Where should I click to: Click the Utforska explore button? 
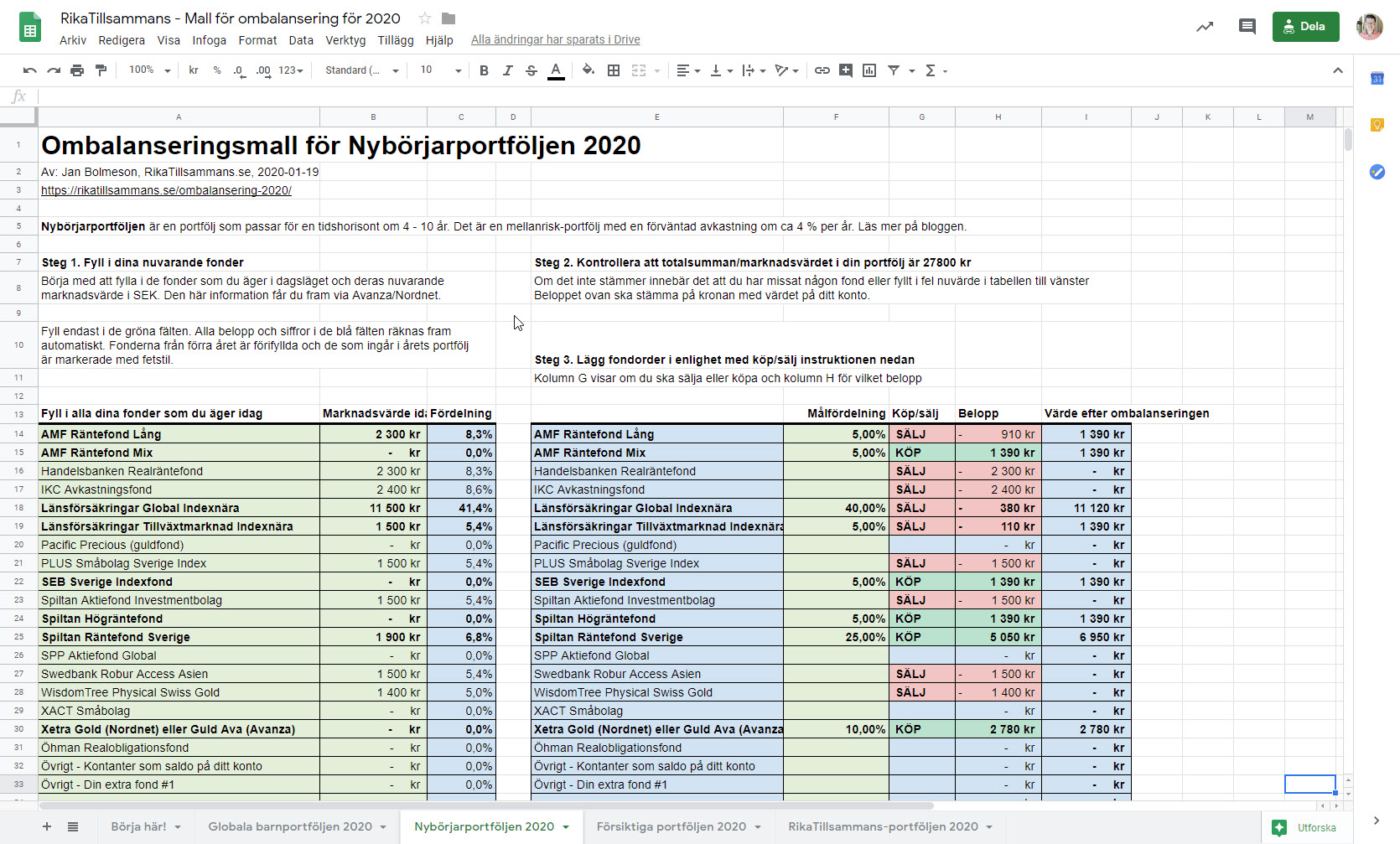tap(1304, 827)
